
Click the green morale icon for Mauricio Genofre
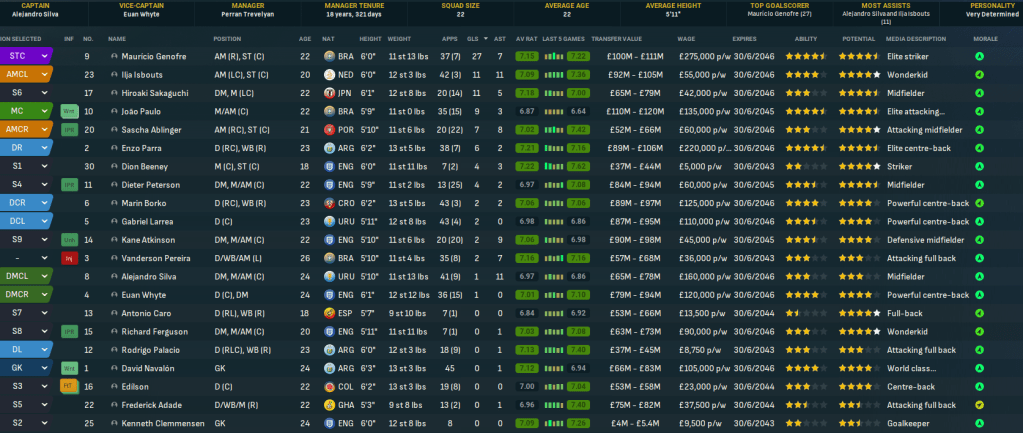979,57
